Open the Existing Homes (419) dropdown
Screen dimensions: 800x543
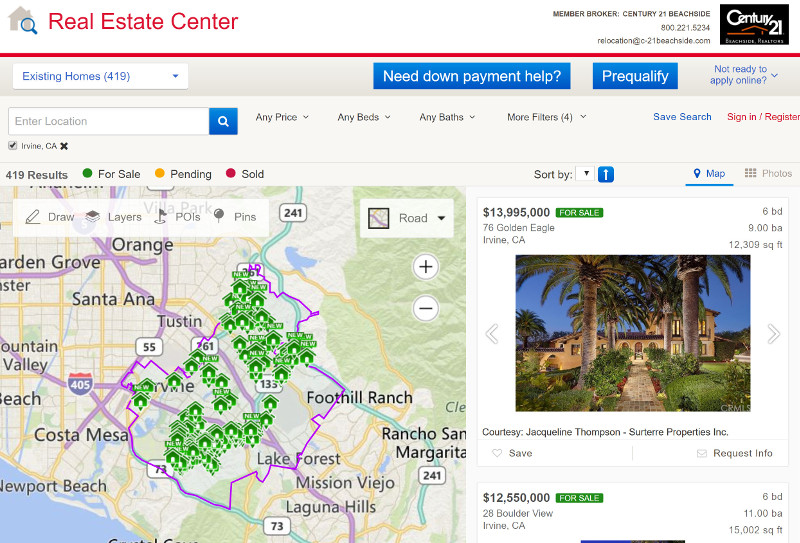[101, 76]
